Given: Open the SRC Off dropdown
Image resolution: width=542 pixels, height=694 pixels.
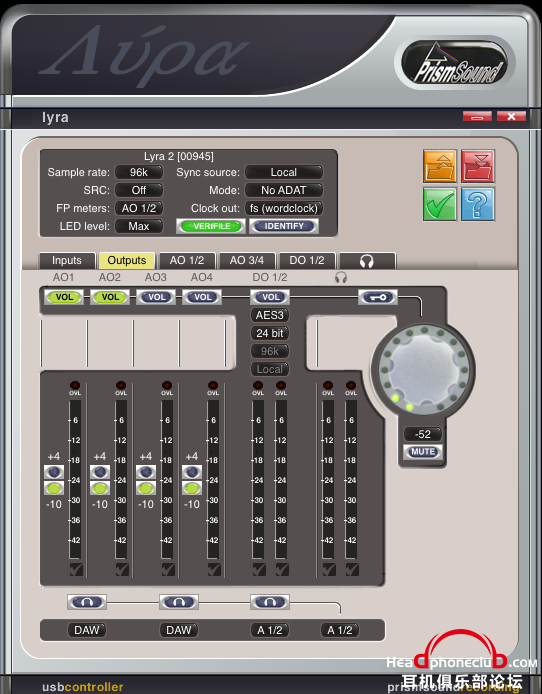Looking at the screenshot, I should coord(139,190).
